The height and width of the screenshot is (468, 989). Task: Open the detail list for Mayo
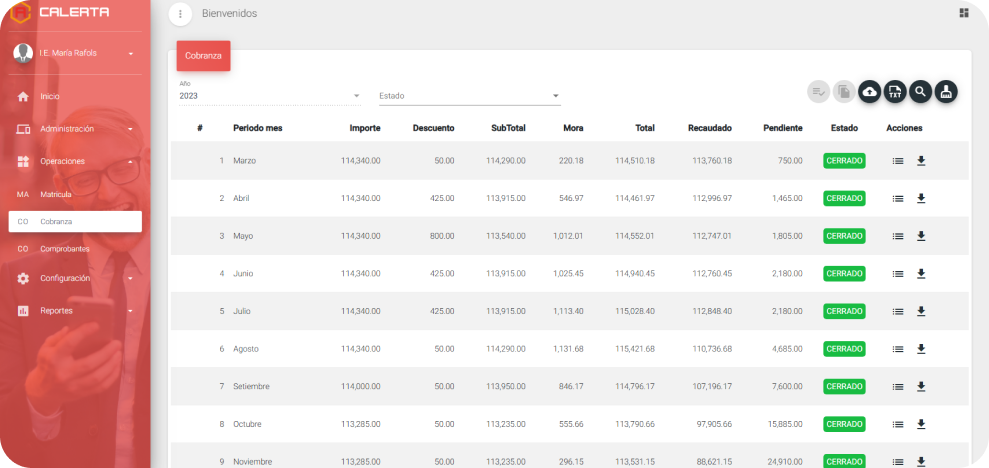tap(898, 236)
